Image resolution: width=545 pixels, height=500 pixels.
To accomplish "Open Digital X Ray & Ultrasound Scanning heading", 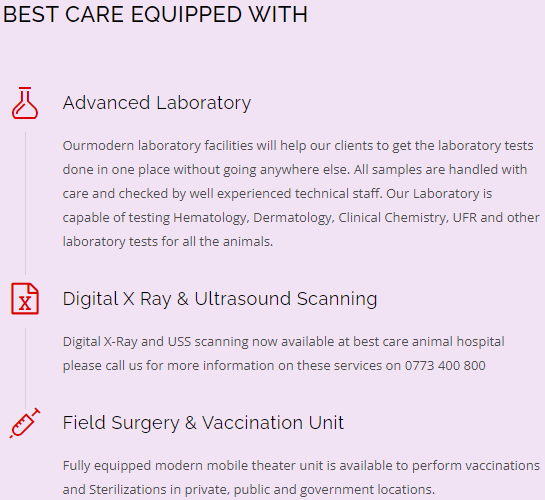I will point(220,299).
